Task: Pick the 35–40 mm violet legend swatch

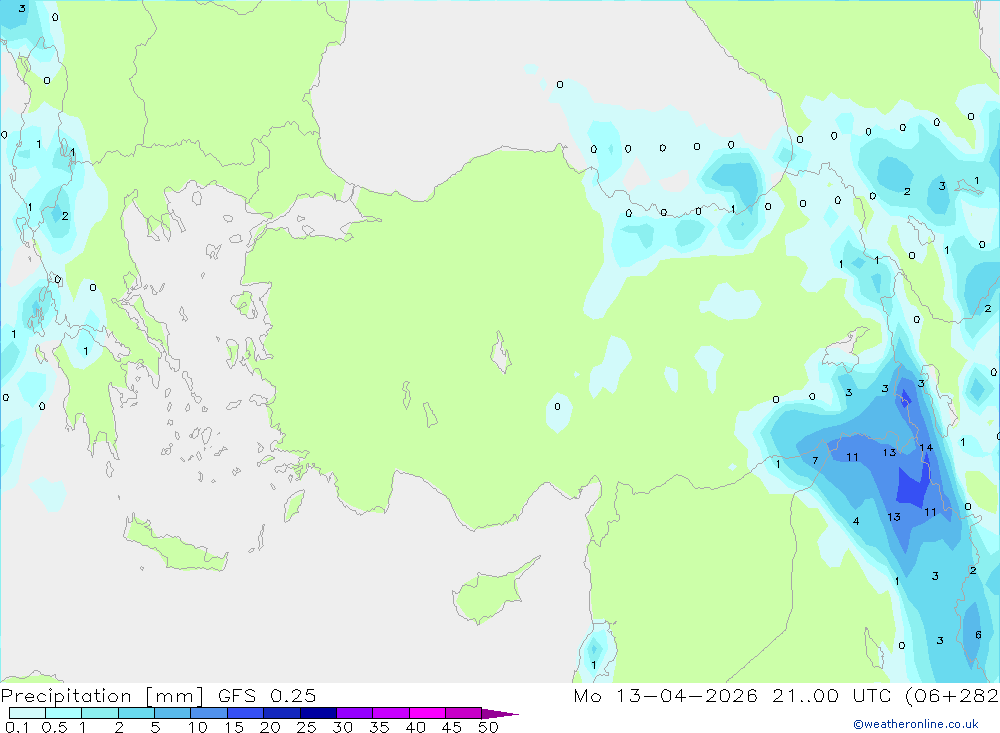Action: 390,713
